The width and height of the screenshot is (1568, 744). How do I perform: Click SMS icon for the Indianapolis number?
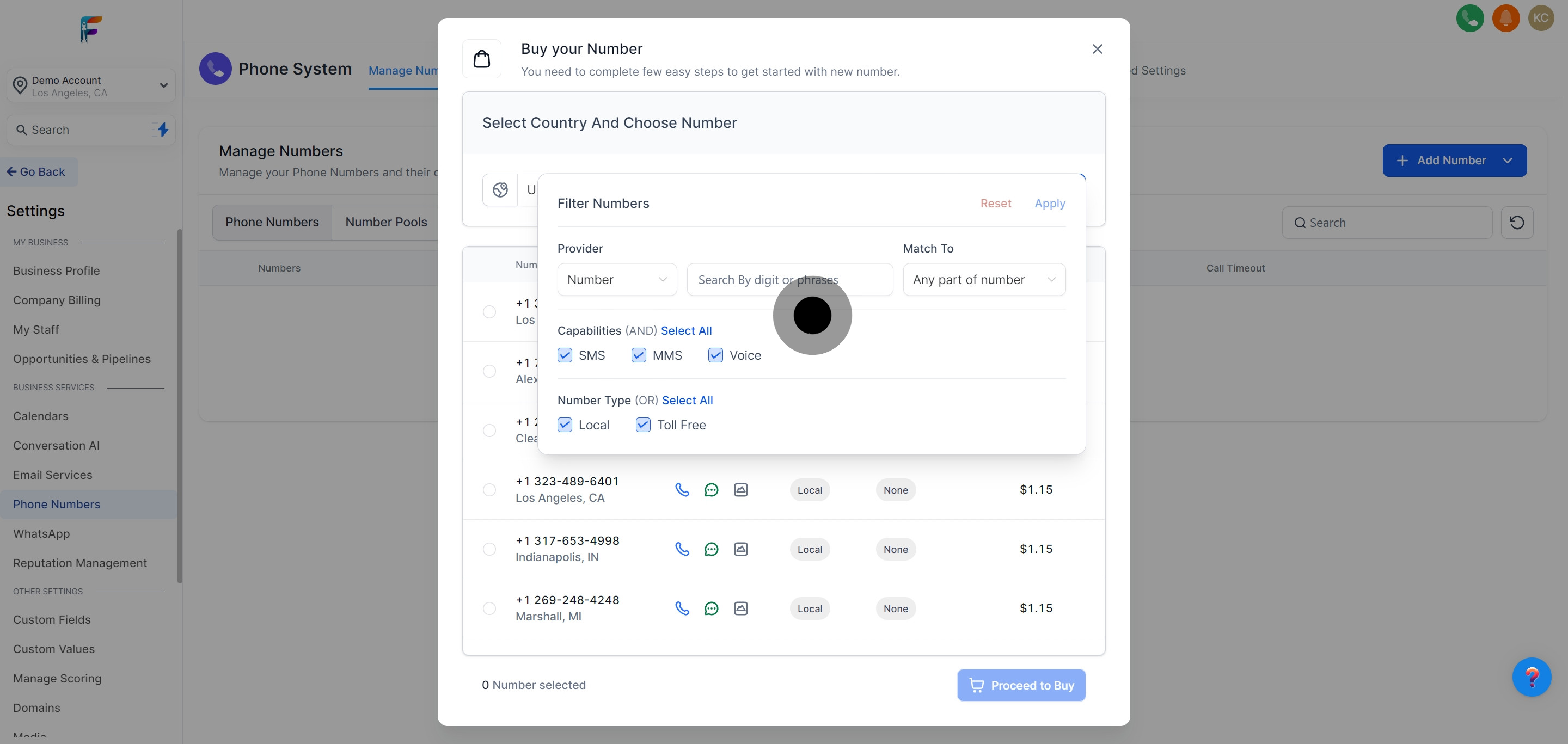(x=711, y=549)
